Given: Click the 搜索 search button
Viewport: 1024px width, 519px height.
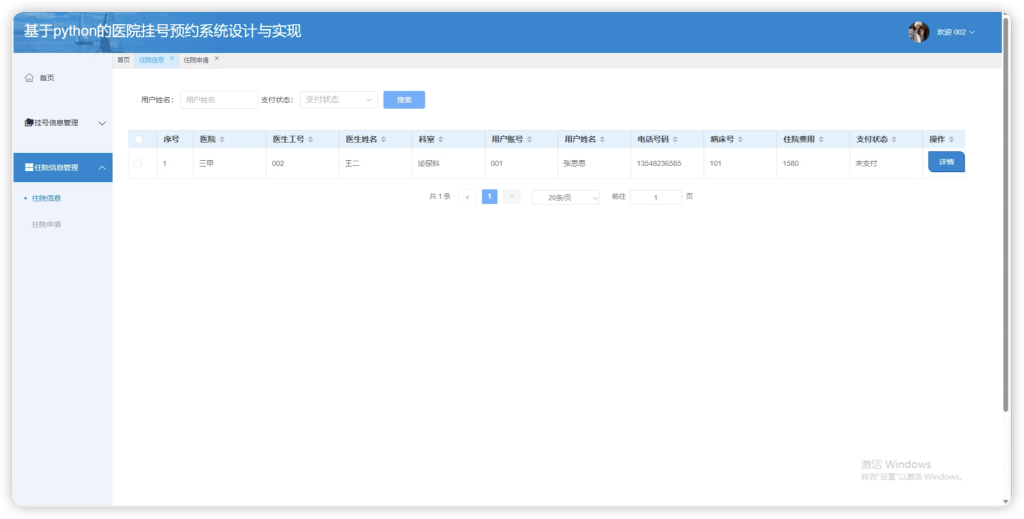Looking at the screenshot, I should [x=404, y=100].
